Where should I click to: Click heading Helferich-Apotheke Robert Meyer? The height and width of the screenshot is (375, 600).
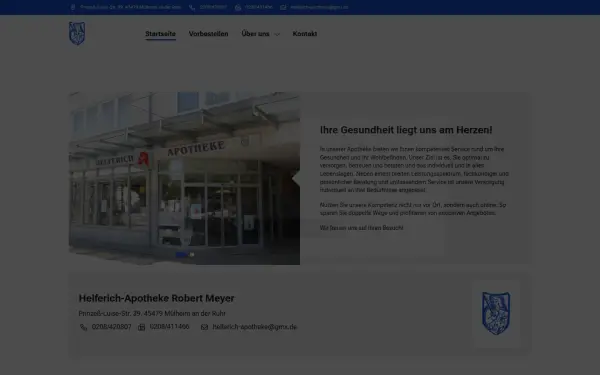click(x=156, y=298)
